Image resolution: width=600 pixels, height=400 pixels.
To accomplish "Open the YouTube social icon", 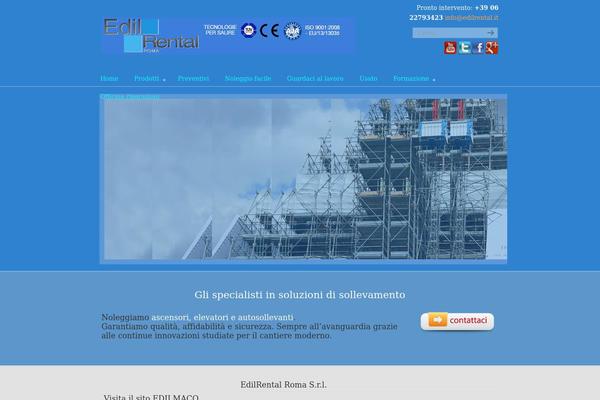I will (450, 48).
